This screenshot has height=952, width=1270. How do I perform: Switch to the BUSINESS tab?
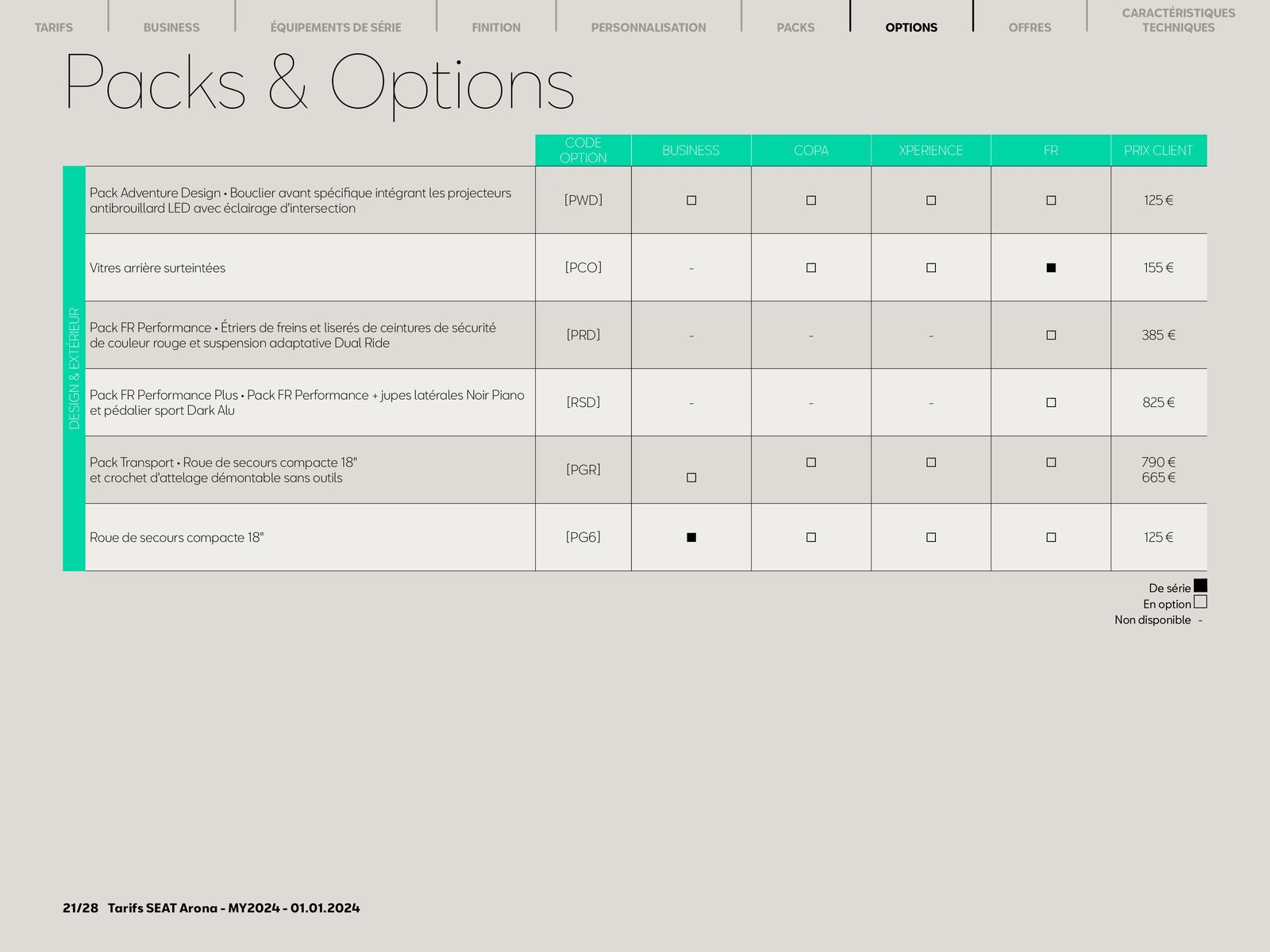click(171, 28)
